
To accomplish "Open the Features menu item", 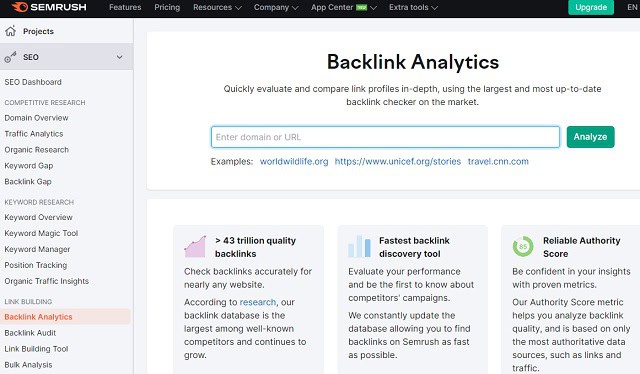I will (x=125, y=7).
